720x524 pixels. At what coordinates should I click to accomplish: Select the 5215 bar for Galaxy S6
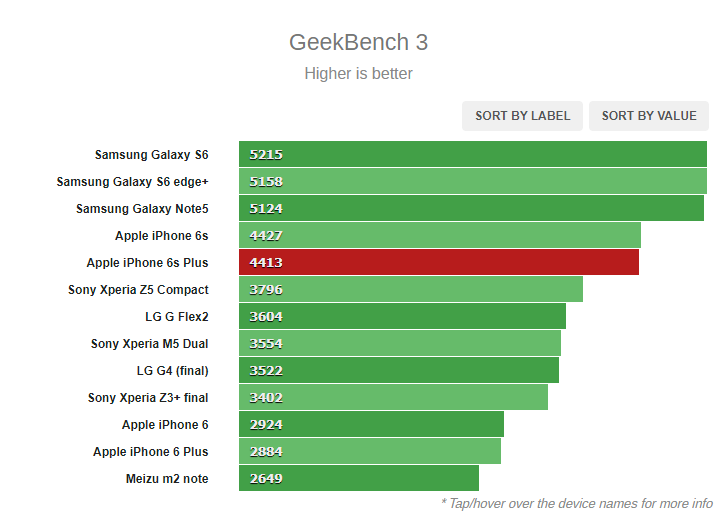pyautogui.click(x=472, y=155)
